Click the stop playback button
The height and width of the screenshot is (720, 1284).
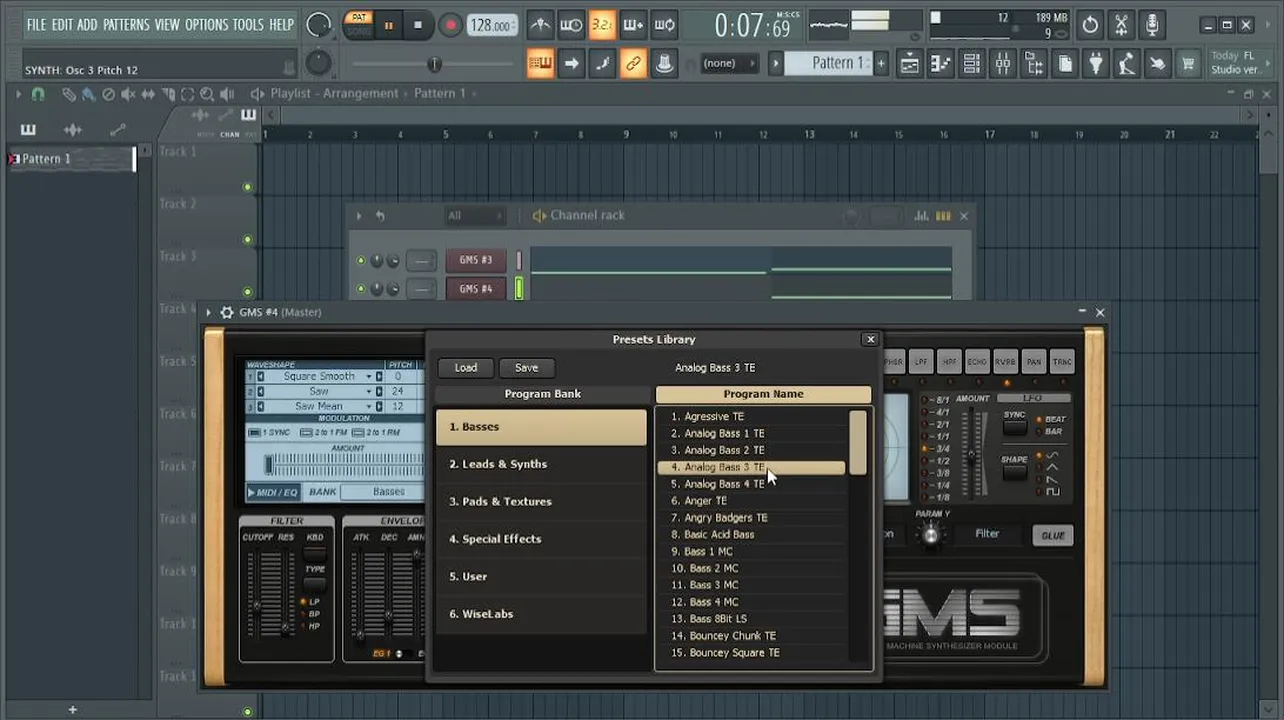pyautogui.click(x=418, y=25)
